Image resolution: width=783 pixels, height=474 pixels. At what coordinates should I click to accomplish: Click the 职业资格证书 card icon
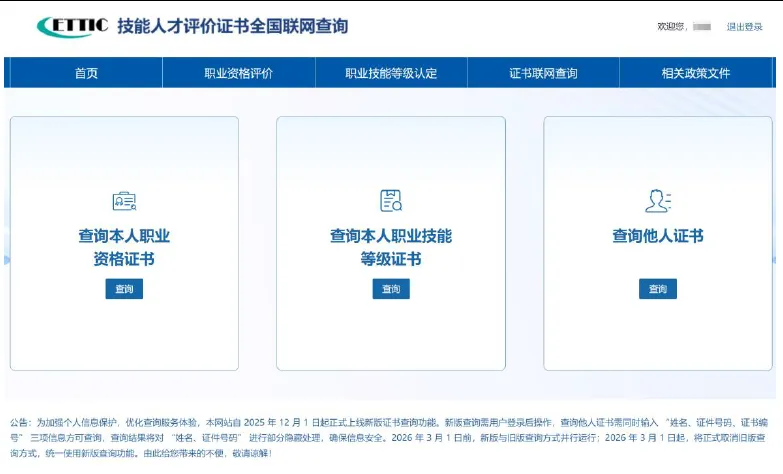124,201
